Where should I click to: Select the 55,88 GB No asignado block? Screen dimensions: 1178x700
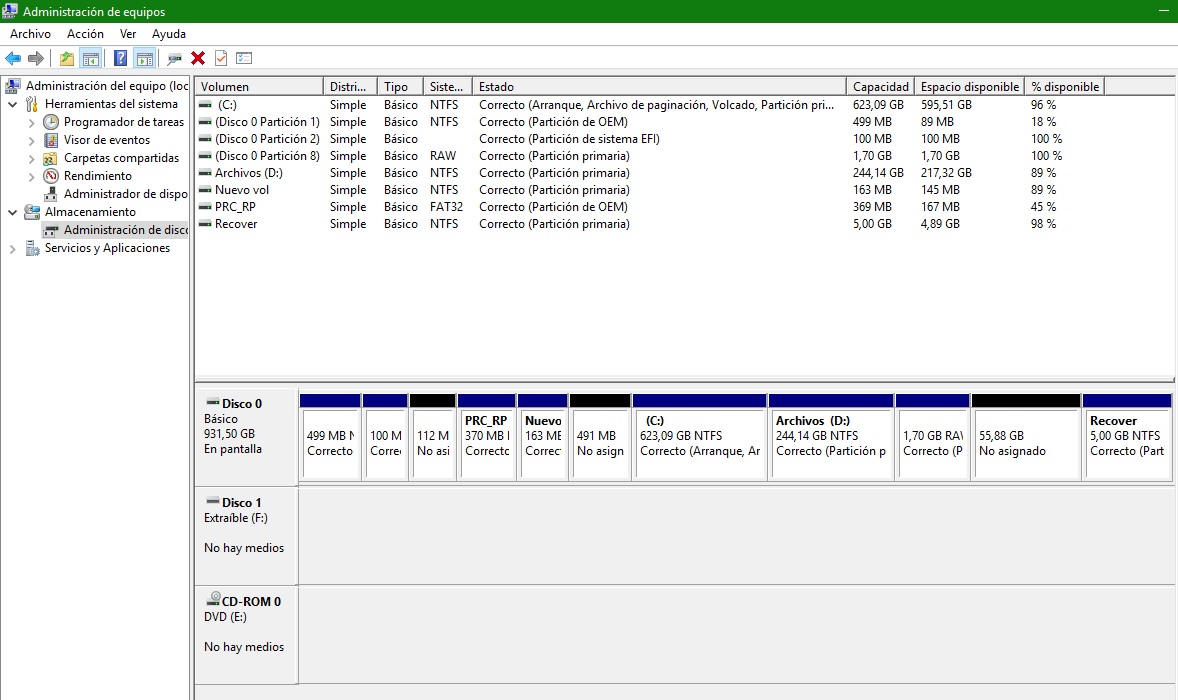pyautogui.click(x=1025, y=436)
